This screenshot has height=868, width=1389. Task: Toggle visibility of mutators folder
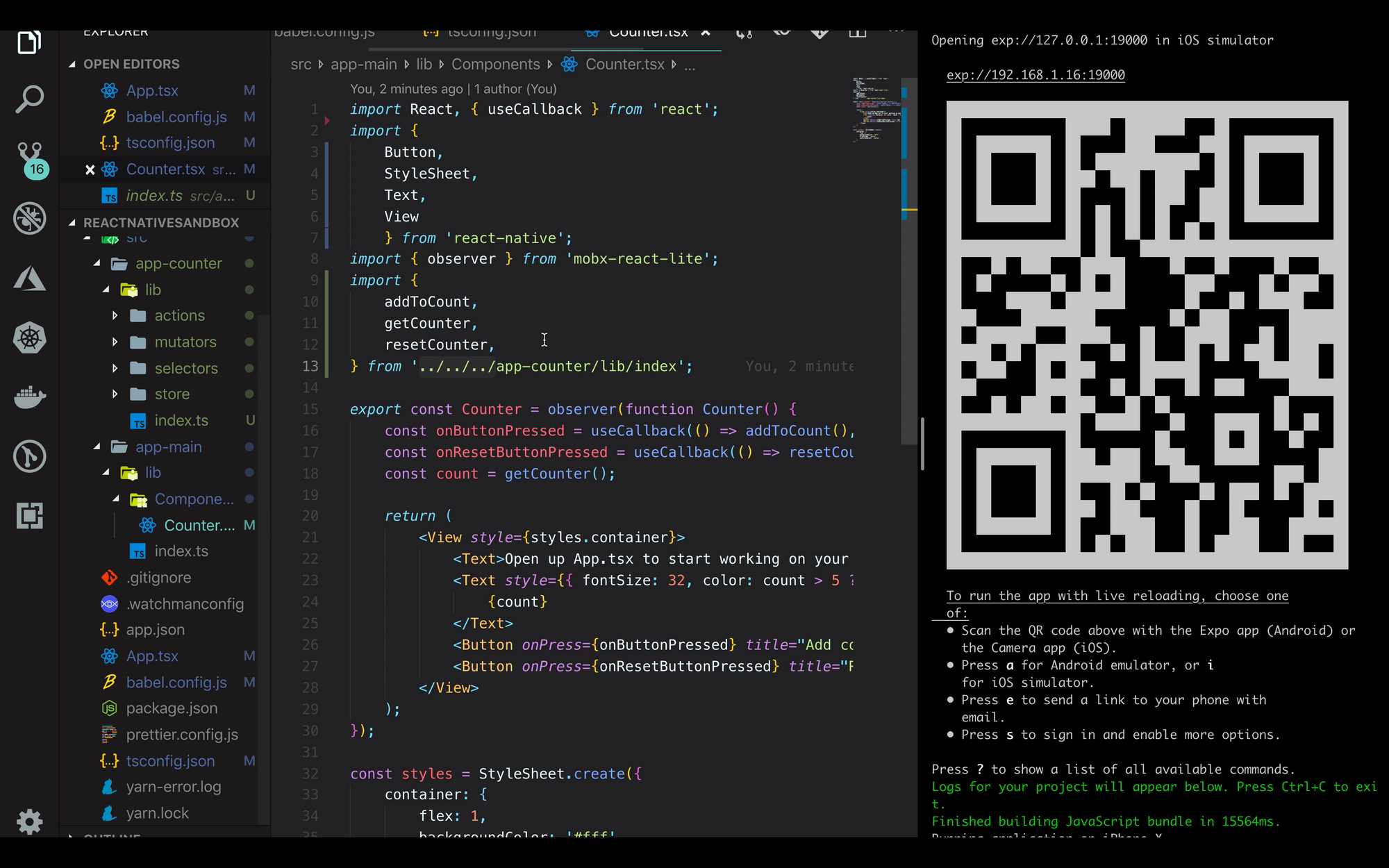coord(115,341)
